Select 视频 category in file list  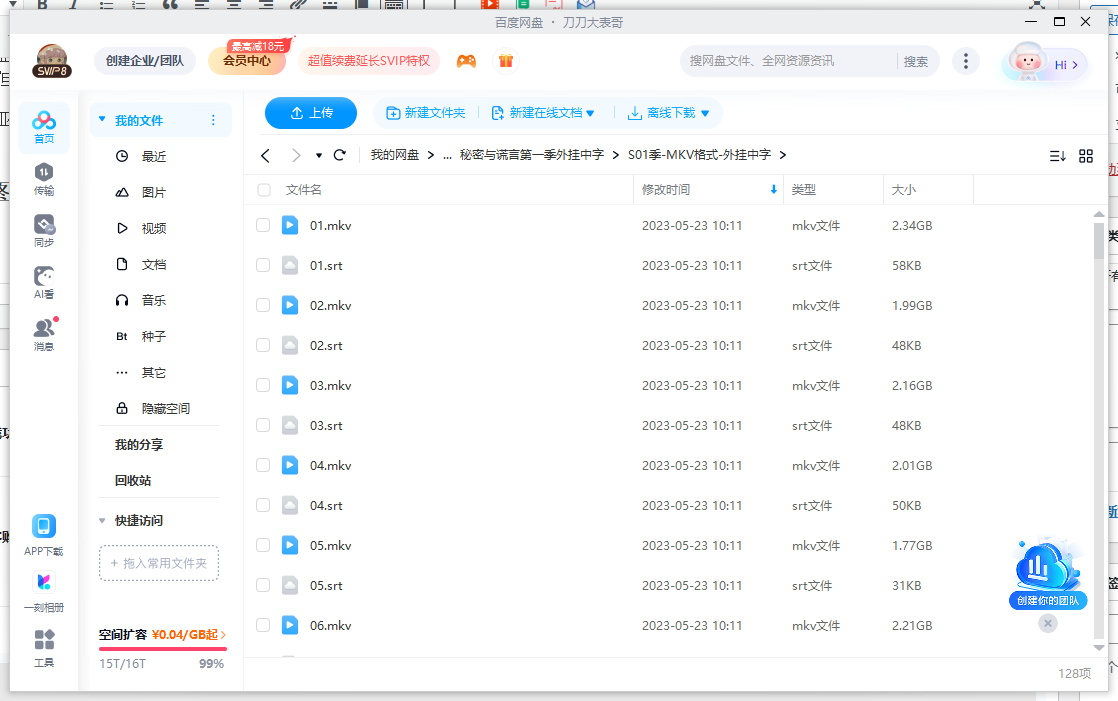coord(153,229)
